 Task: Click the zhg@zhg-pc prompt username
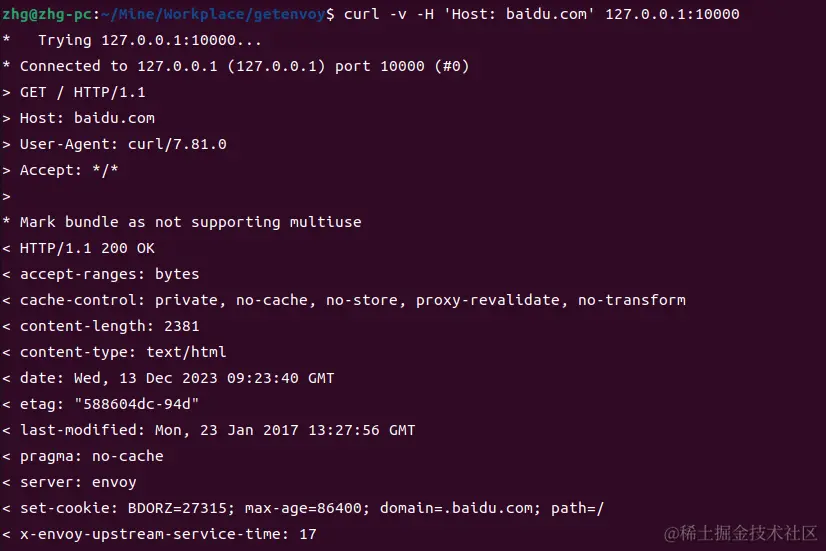pyautogui.click(x=47, y=14)
